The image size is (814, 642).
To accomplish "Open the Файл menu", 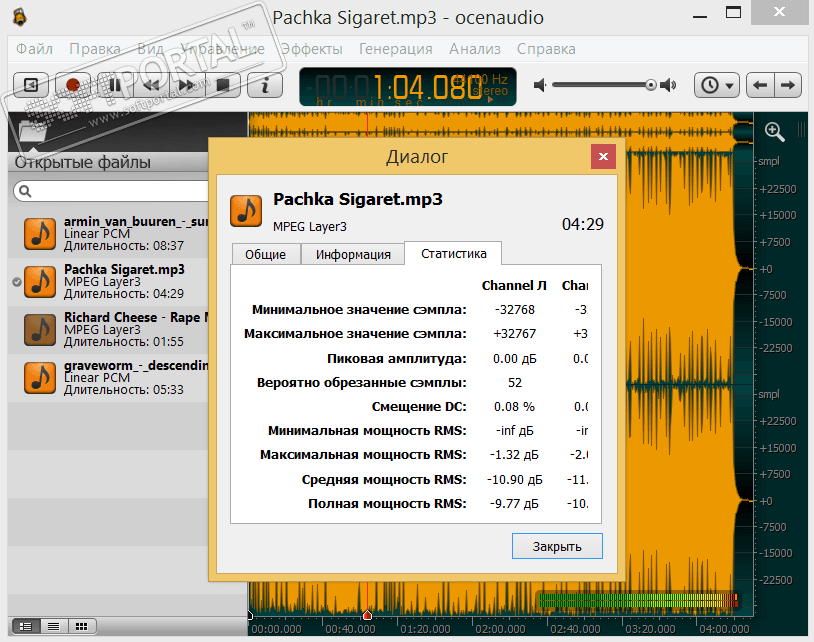I will (34, 49).
